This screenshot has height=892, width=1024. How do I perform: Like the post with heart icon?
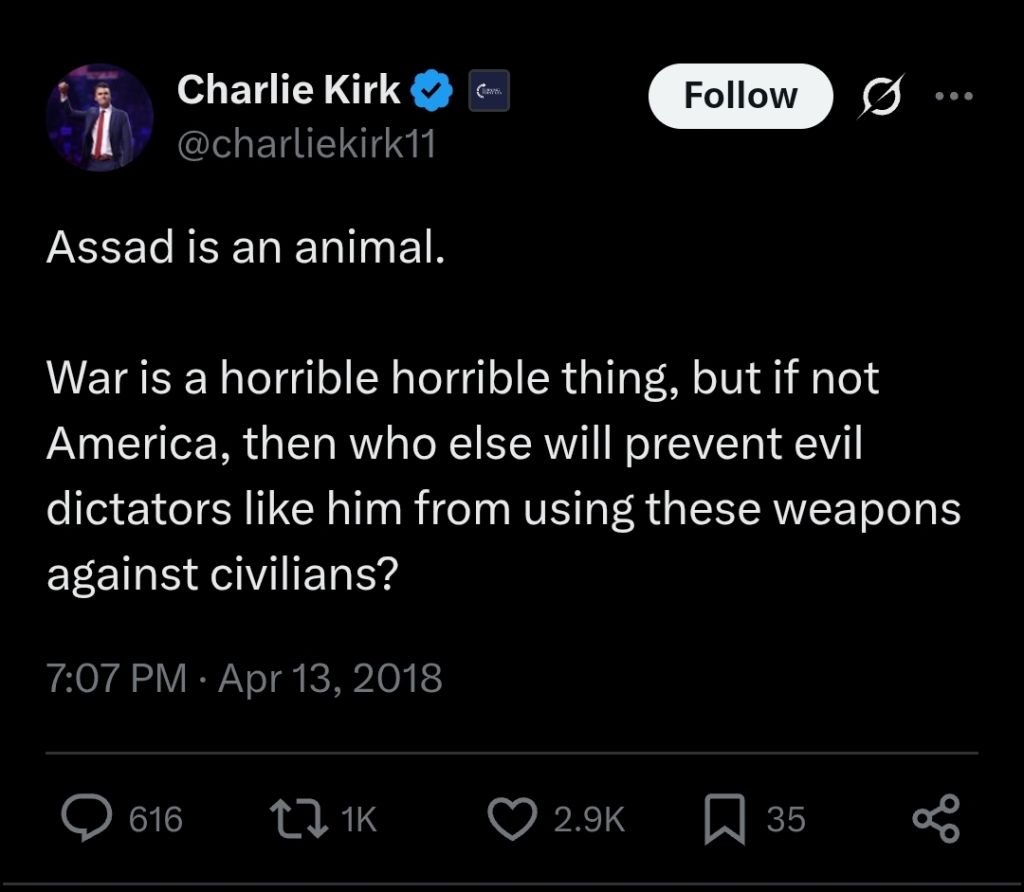coord(513,819)
